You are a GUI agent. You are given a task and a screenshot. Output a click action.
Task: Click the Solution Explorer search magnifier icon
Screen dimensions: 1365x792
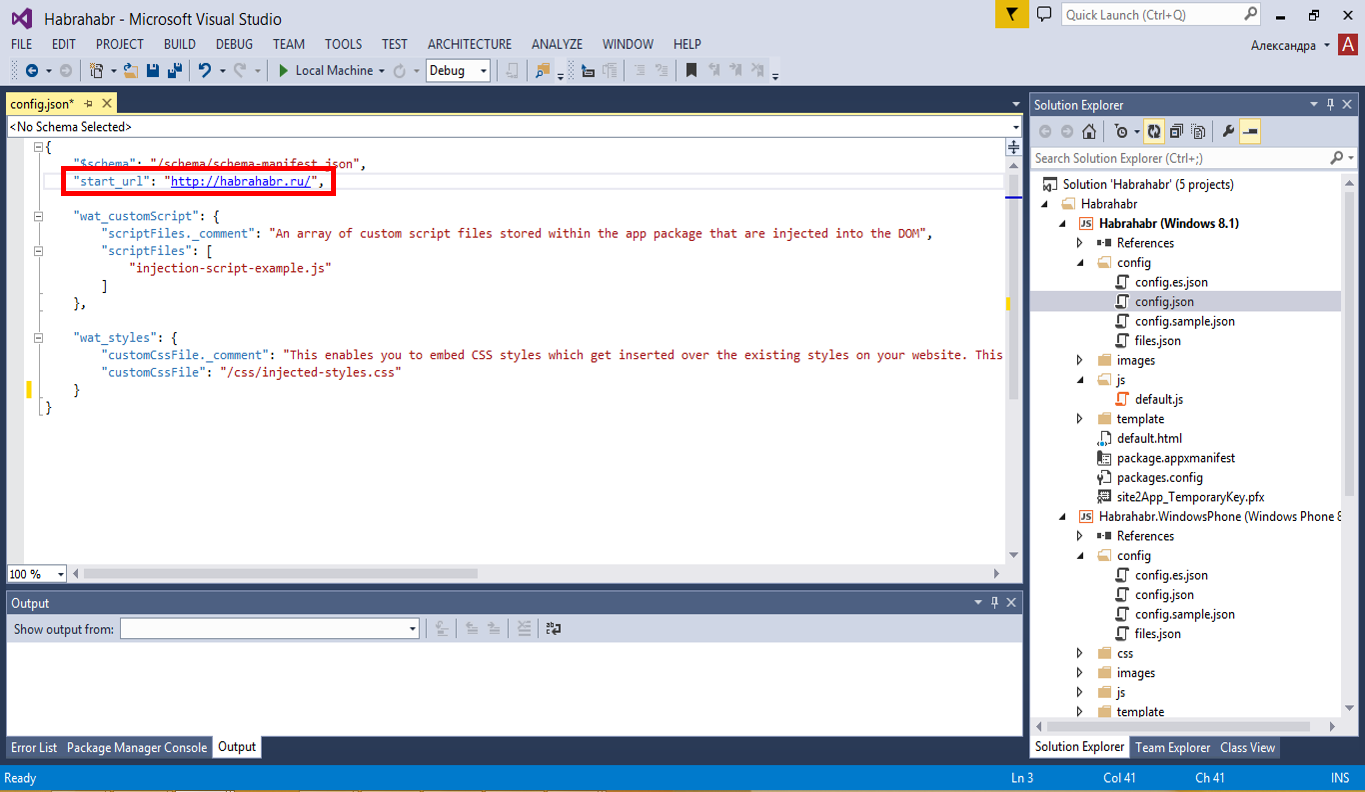coord(1337,158)
